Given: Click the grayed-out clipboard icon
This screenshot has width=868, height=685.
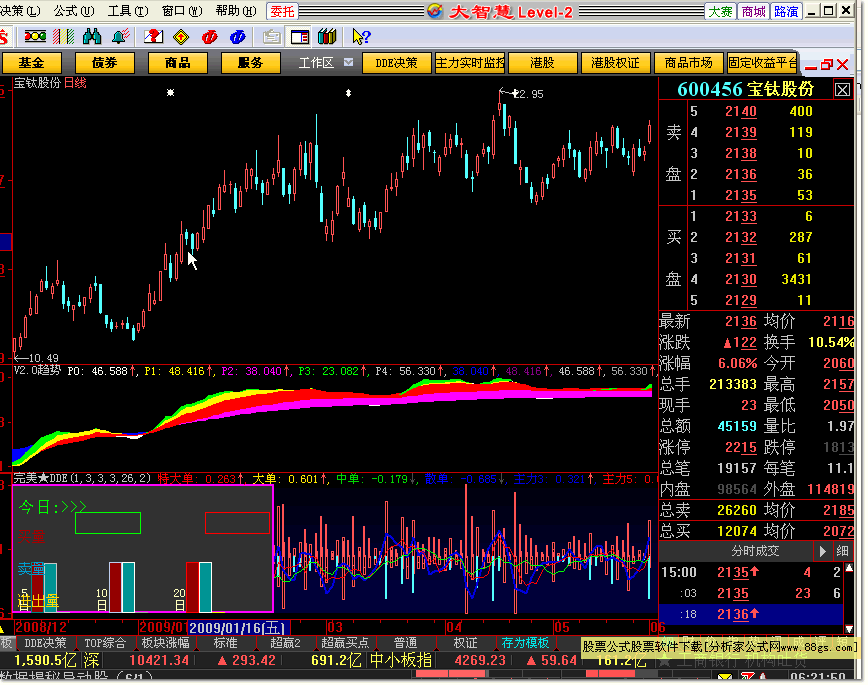Looking at the screenshot, I should (x=271, y=37).
